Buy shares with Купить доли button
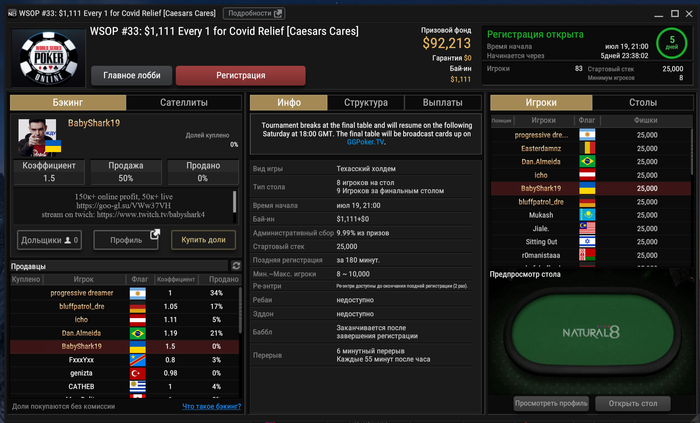This screenshot has height=423, width=700. pyautogui.click(x=203, y=240)
